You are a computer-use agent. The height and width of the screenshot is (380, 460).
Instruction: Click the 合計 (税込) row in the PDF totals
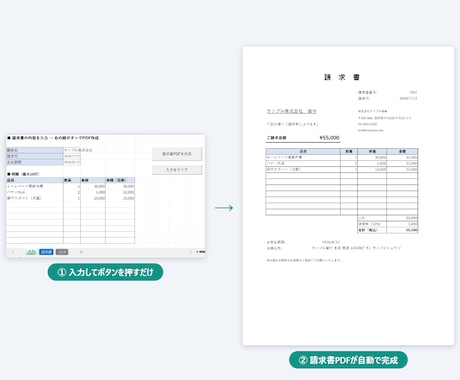coord(387,230)
